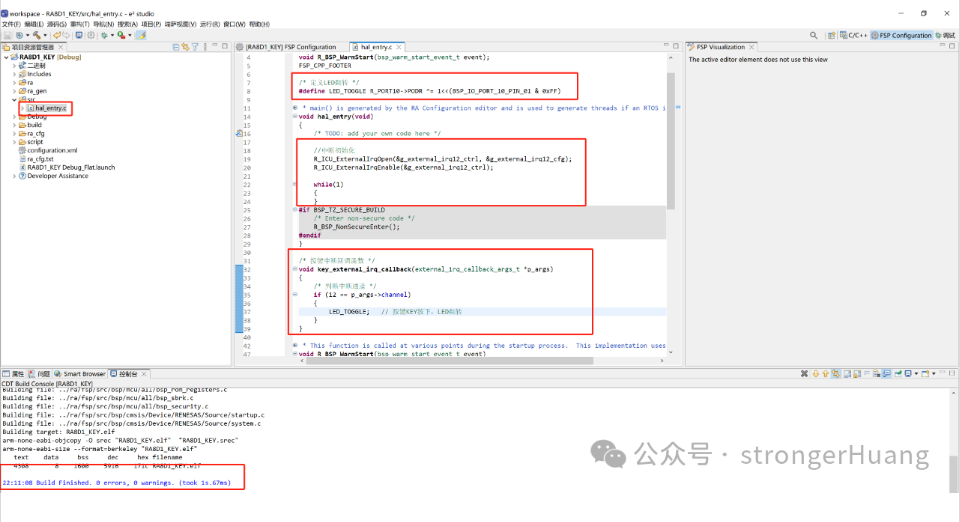The height and width of the screenshot is (522, 960).
Task: Click the back navigation arrow in the toolbar
Action: 57,35
